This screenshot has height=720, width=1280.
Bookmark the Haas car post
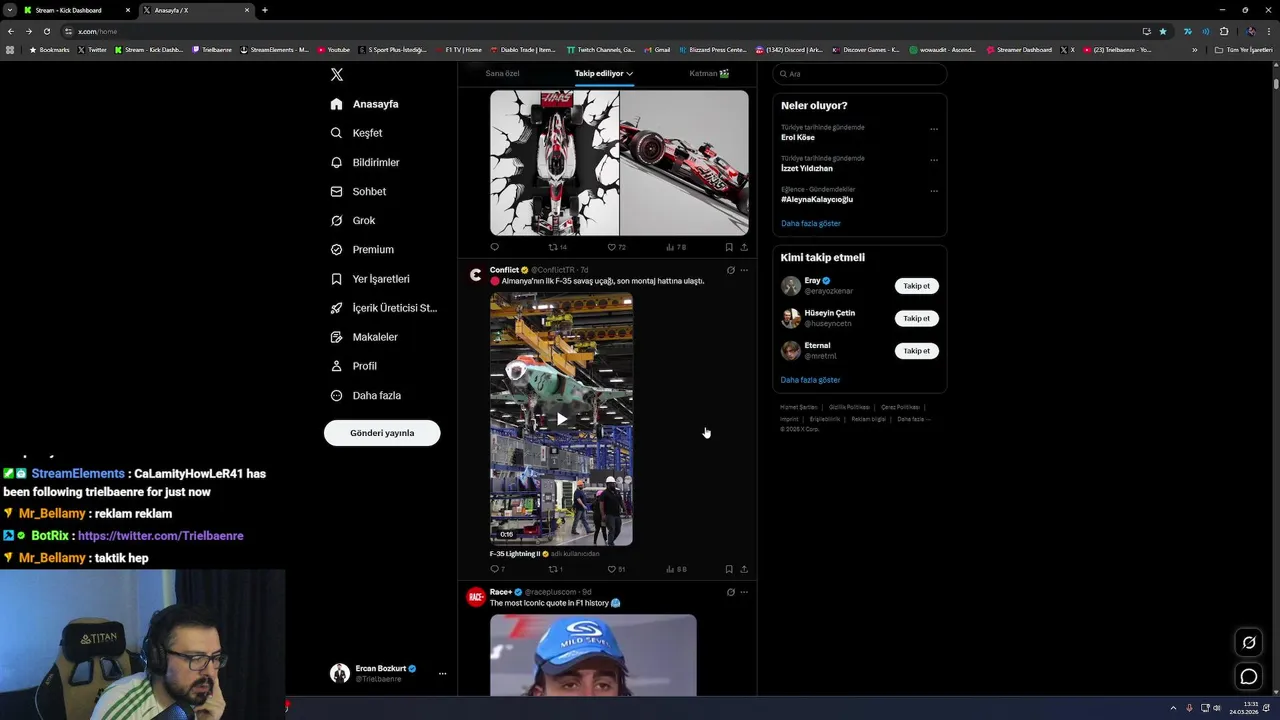(729, 247)
